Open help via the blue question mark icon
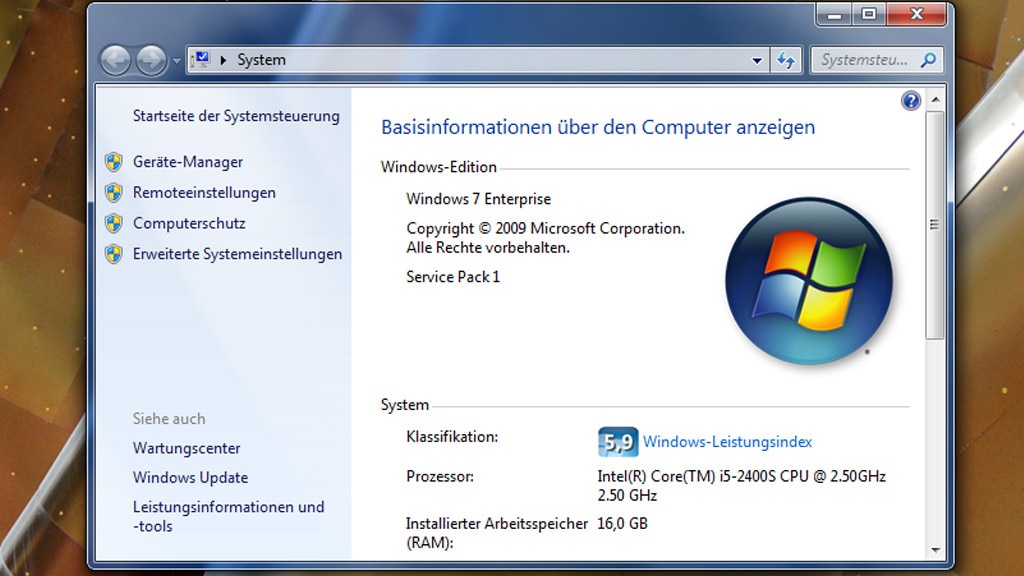1024x576 pixels. click(910, 101)
